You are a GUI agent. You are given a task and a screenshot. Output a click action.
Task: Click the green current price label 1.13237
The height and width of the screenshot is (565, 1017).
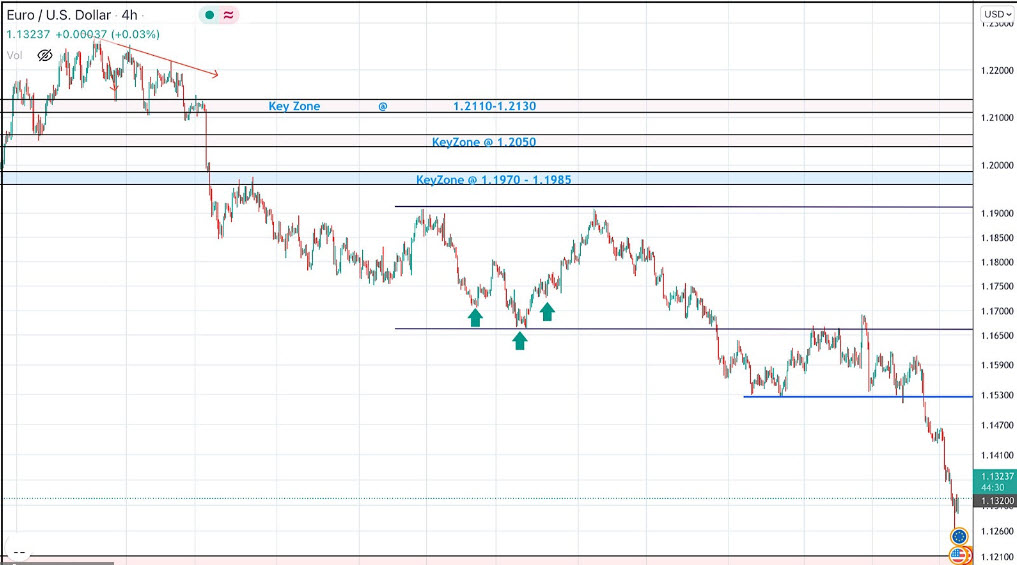(x=995, y=477)
